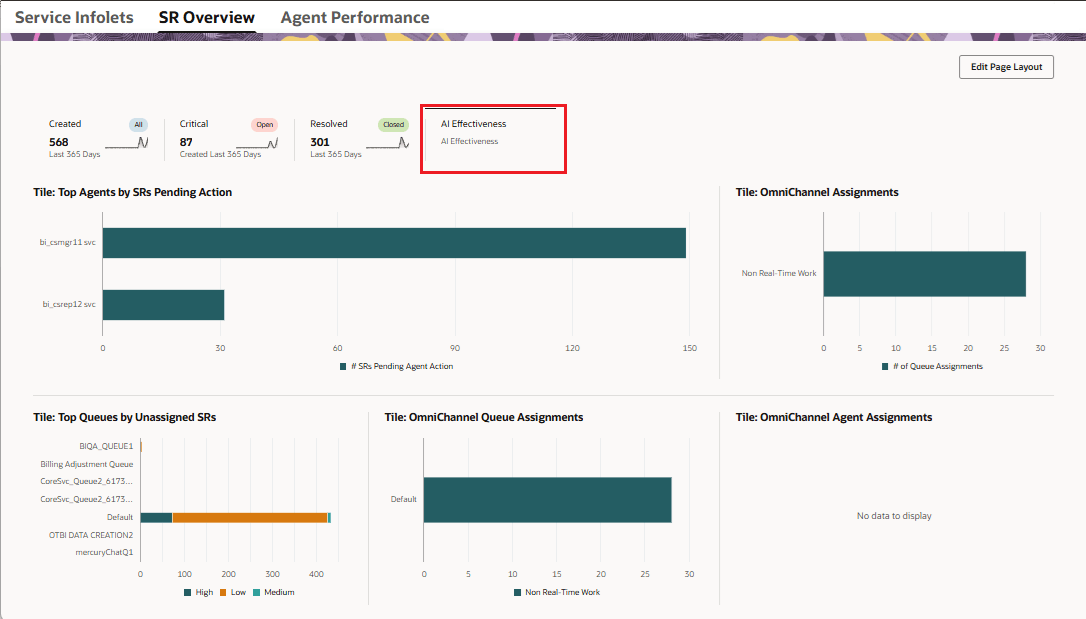This screenshot has width=1086, height=619.
Task: Click the OTBI DATA CREATION2 label
Action: pyautogui.click(x=91, y=535)
